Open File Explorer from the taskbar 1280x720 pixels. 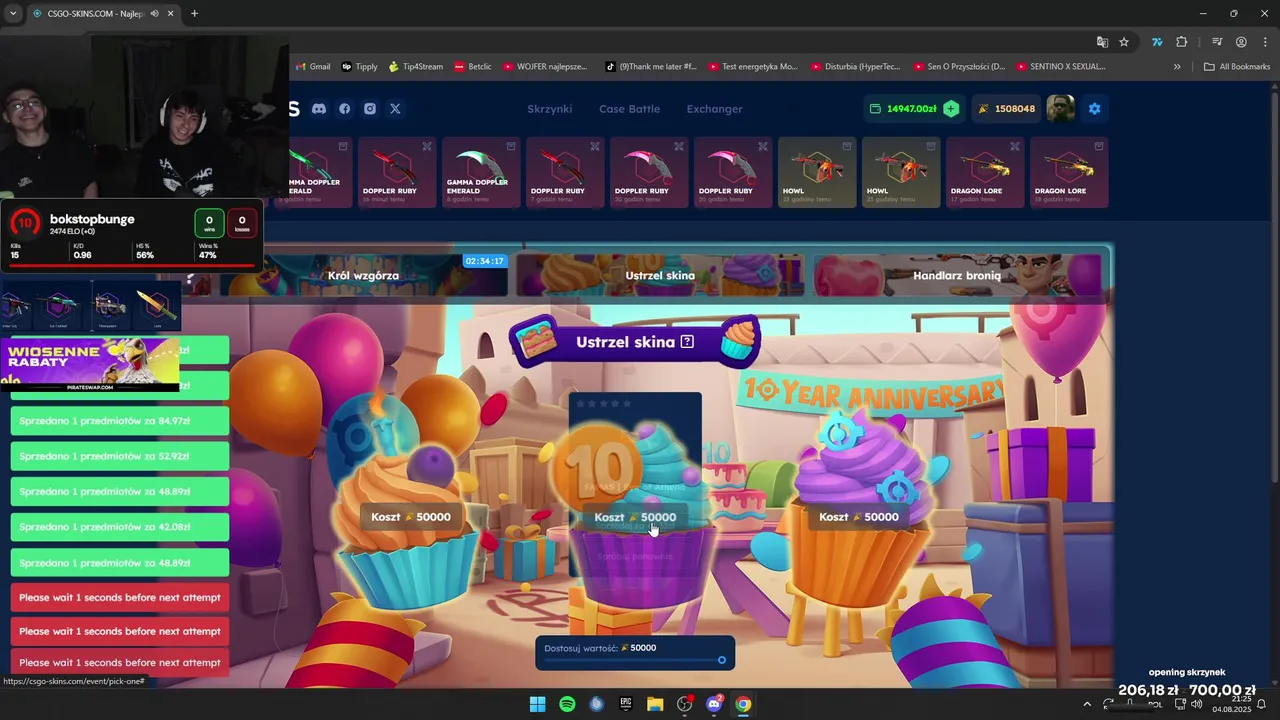pos(655,704)
